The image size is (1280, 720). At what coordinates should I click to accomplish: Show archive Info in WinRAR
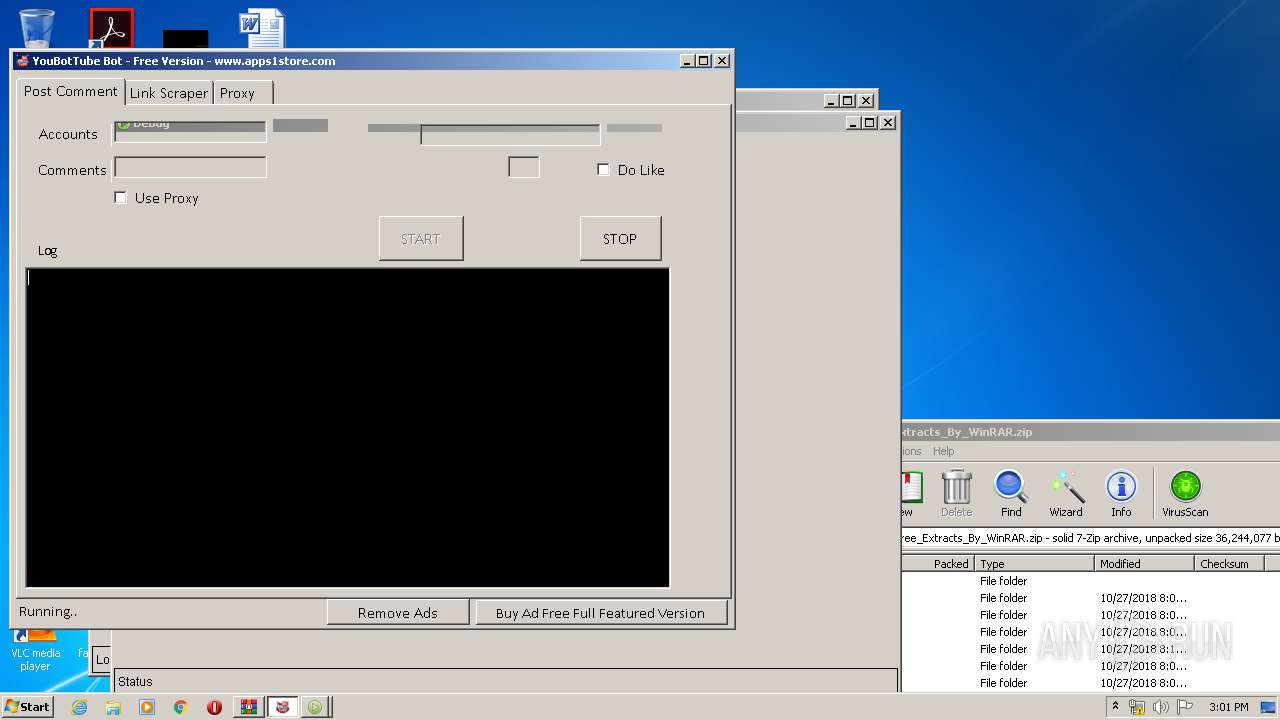1121,493
